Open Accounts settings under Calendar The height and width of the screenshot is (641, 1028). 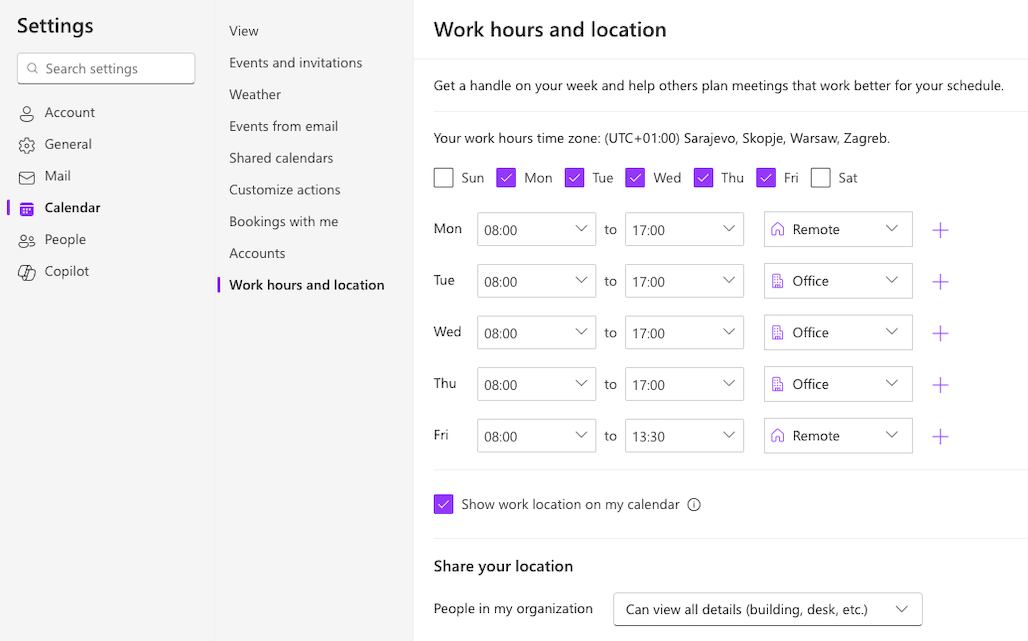tap(257, 254)
